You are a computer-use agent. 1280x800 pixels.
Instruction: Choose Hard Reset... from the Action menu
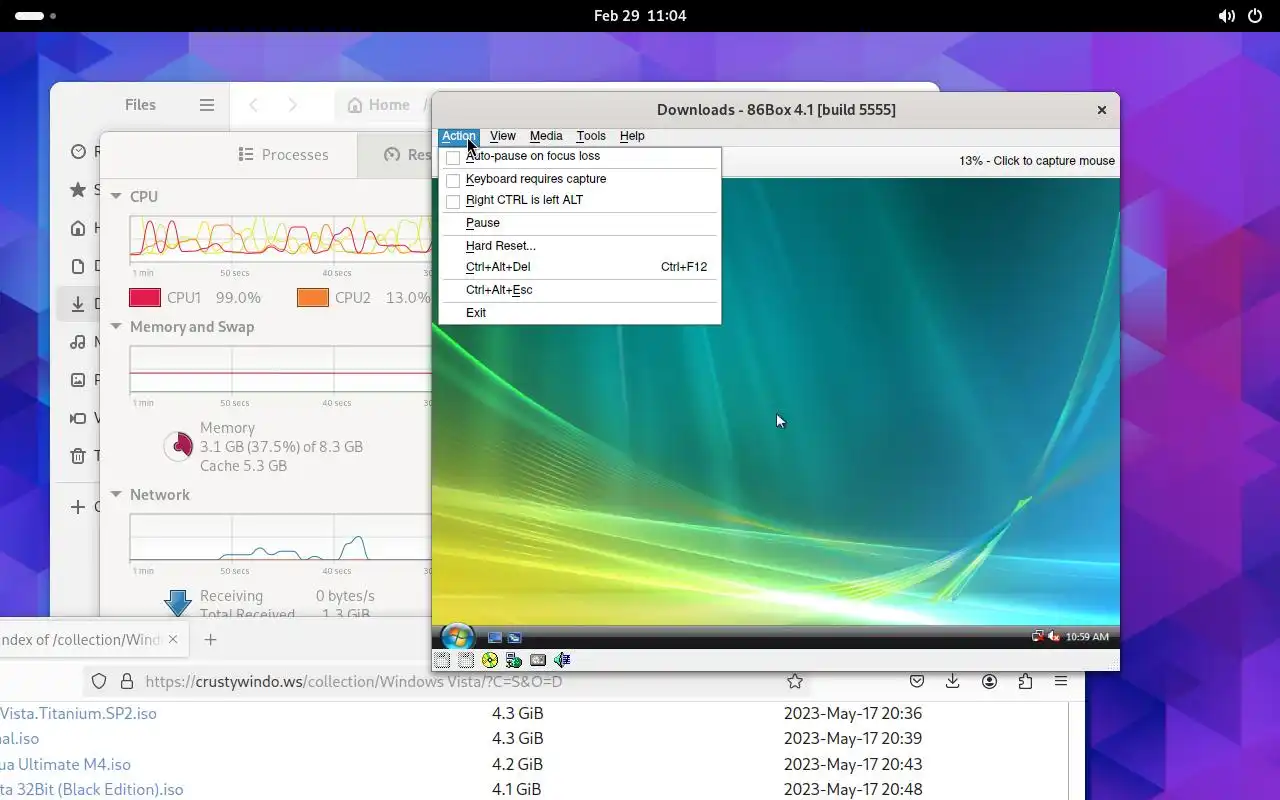580,246
